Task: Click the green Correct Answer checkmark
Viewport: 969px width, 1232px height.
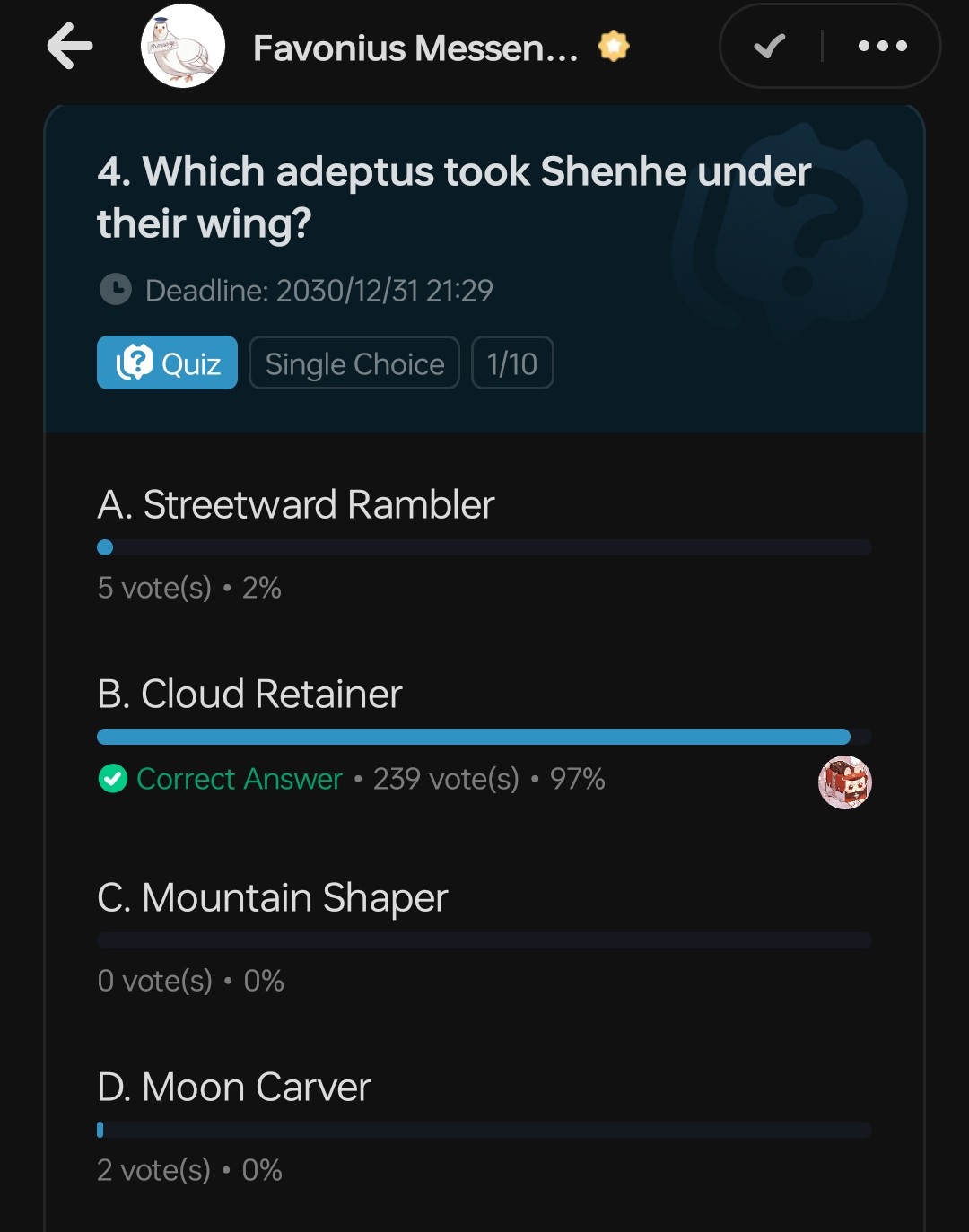Action: tap(111, 779)
